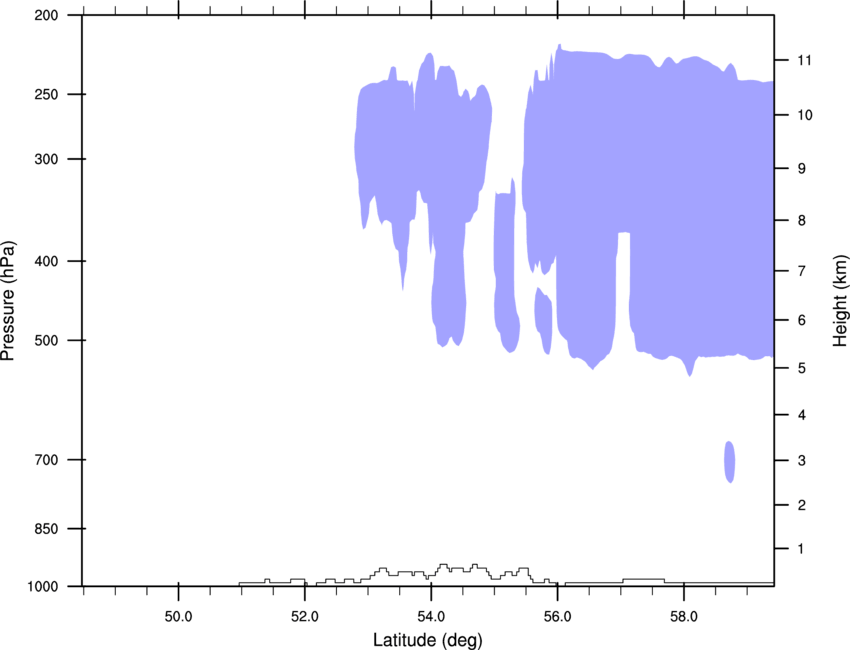Click the 400 pressure tick label
Viewport: 850px width, 650px height.
pos(46,261)
